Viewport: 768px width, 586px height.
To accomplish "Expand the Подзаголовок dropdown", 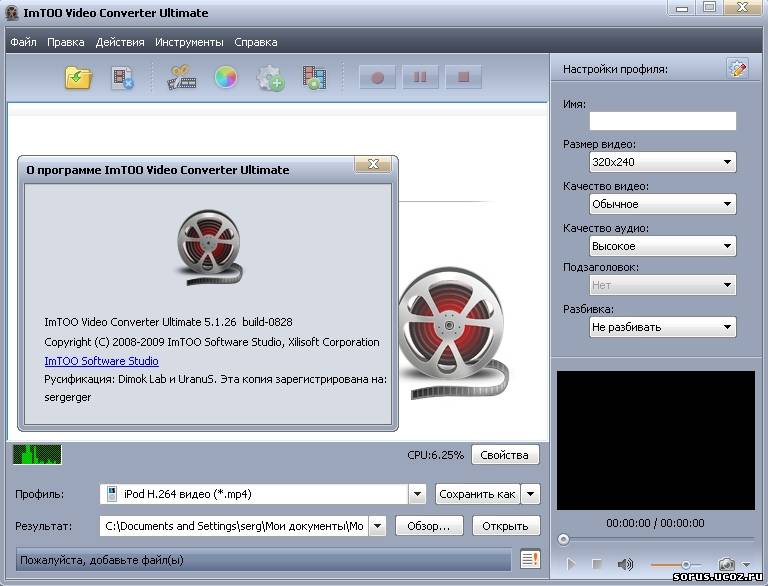I will click(x=663, y=285).
